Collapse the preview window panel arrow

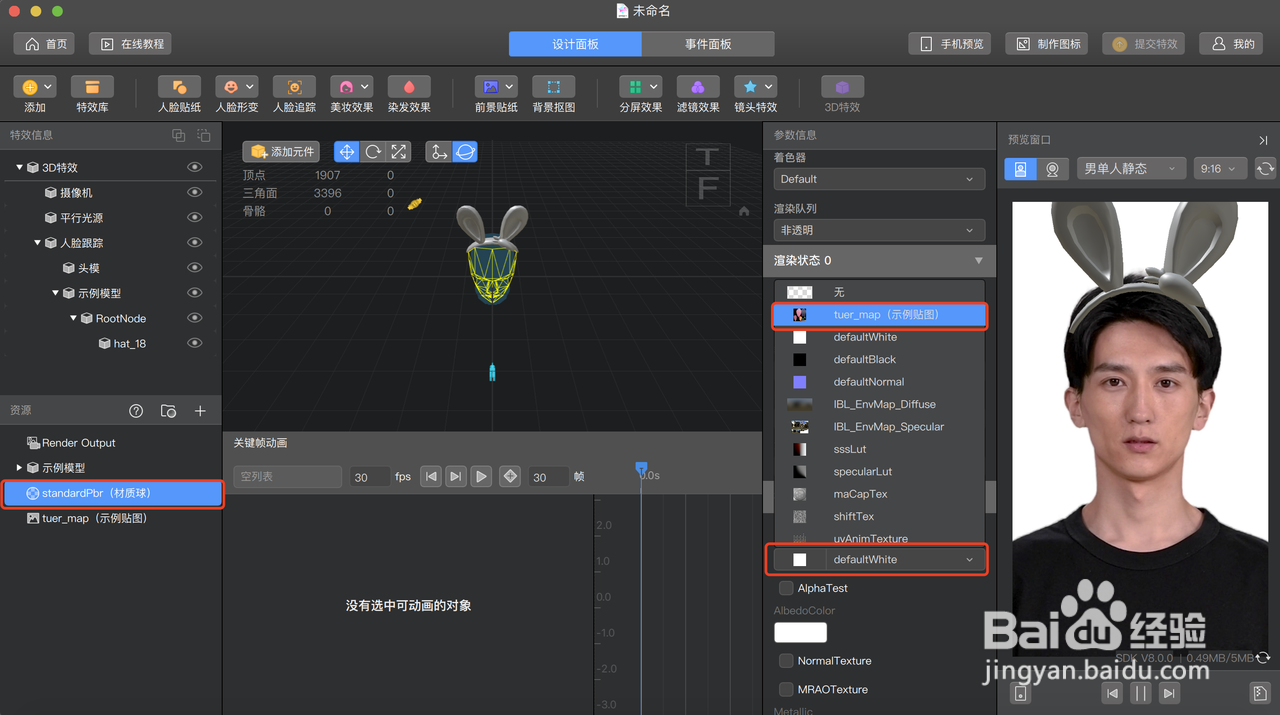[1263, 140]
